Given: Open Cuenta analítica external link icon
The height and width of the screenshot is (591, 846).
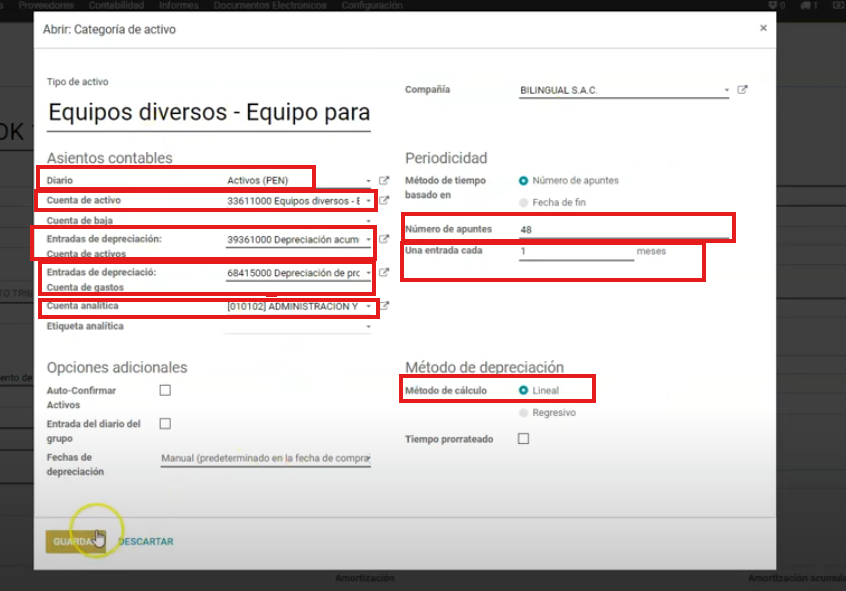Looking at the screenshot, I should 384,307.
